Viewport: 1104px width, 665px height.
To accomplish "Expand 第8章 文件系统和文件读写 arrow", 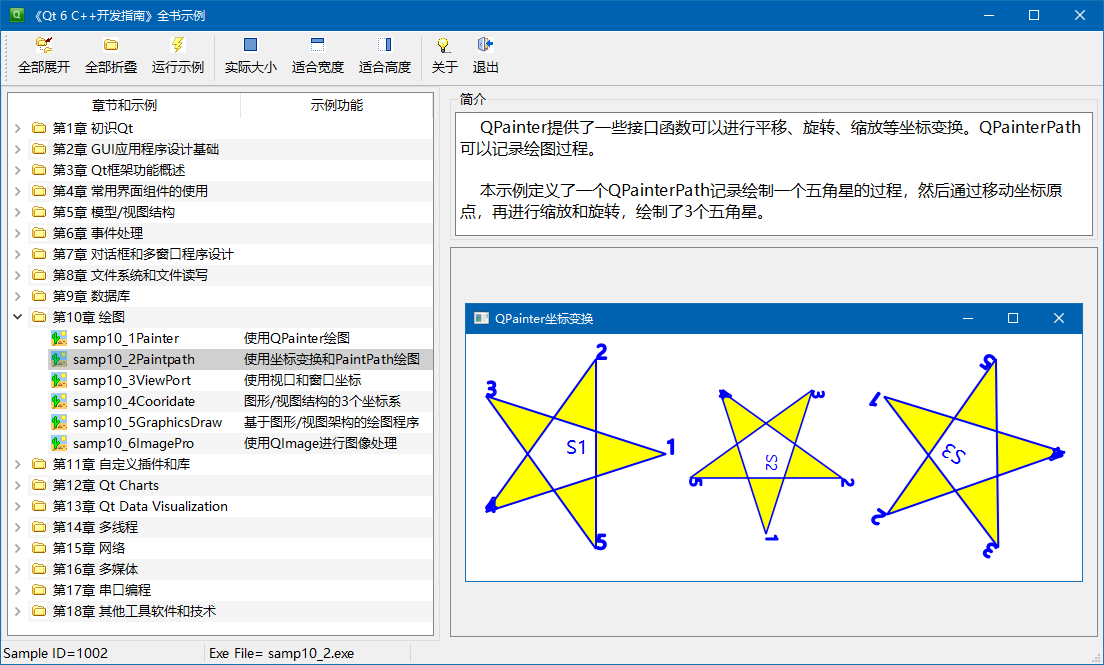I will click(18, 275).
